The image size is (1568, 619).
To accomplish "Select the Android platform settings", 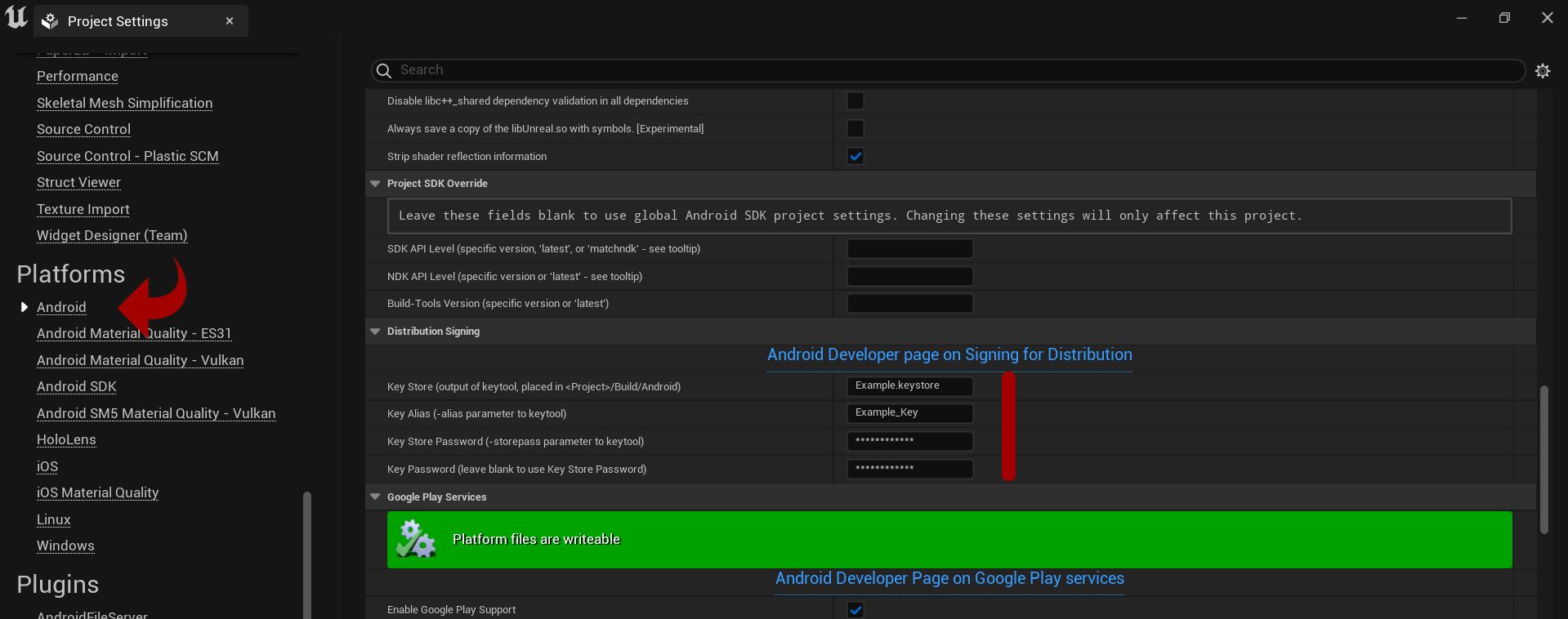I will point(61,307).
